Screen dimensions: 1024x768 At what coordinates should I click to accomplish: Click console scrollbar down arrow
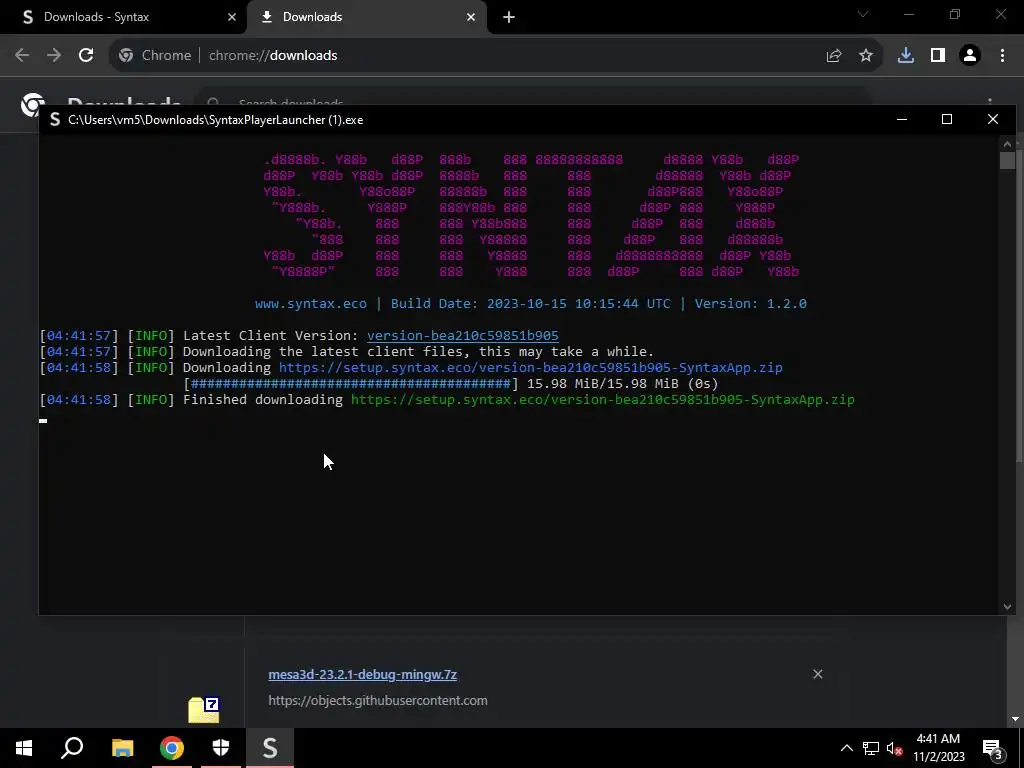[x=1007, y=607]
